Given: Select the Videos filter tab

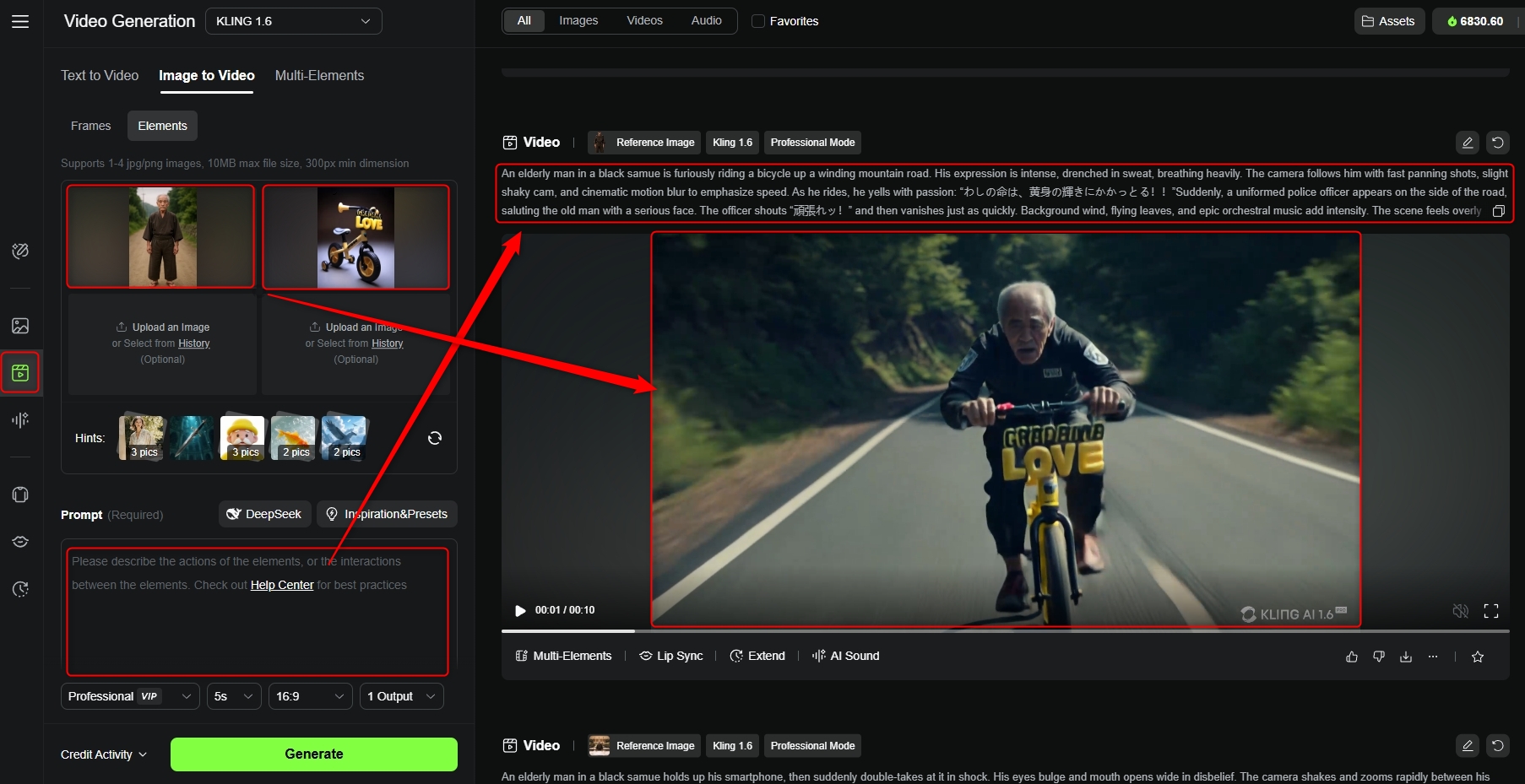Looking at the screenshot, I should pos(644,20).
